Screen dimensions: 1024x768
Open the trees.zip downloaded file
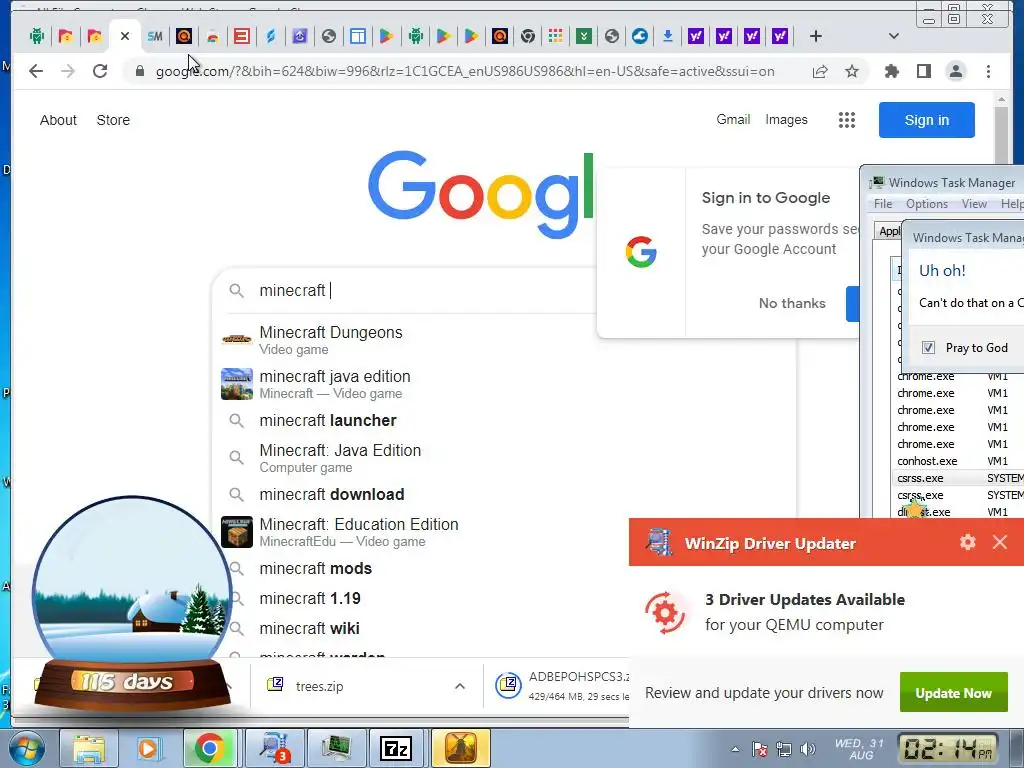[319, 686]
